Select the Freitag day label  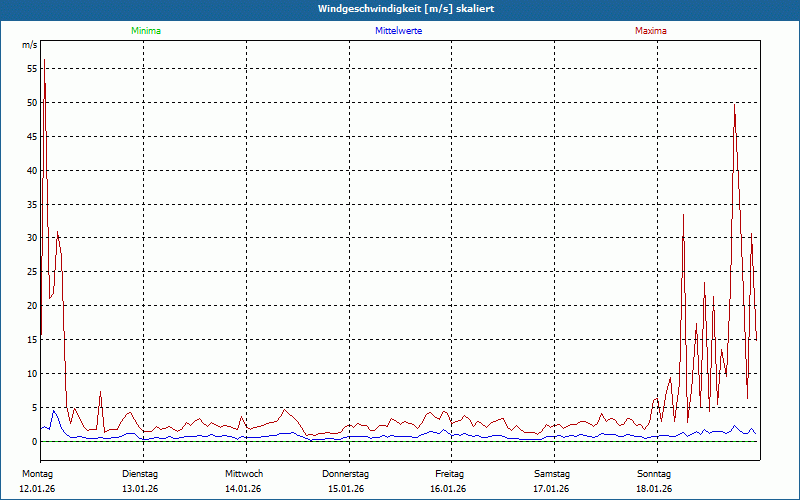[450, 473]
